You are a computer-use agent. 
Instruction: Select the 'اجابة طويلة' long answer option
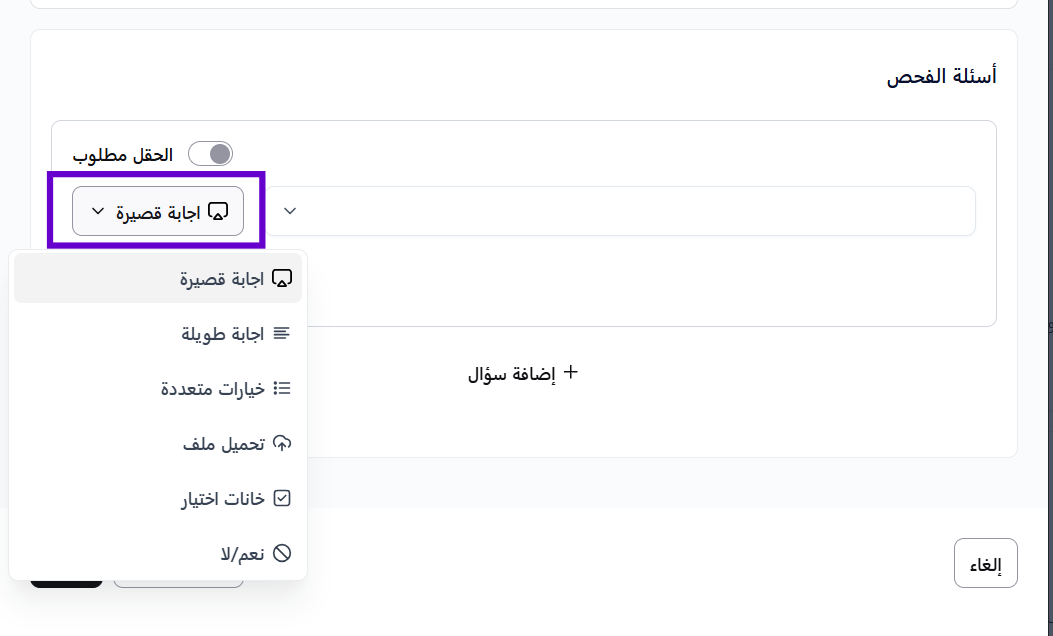(x=222, y=334)
